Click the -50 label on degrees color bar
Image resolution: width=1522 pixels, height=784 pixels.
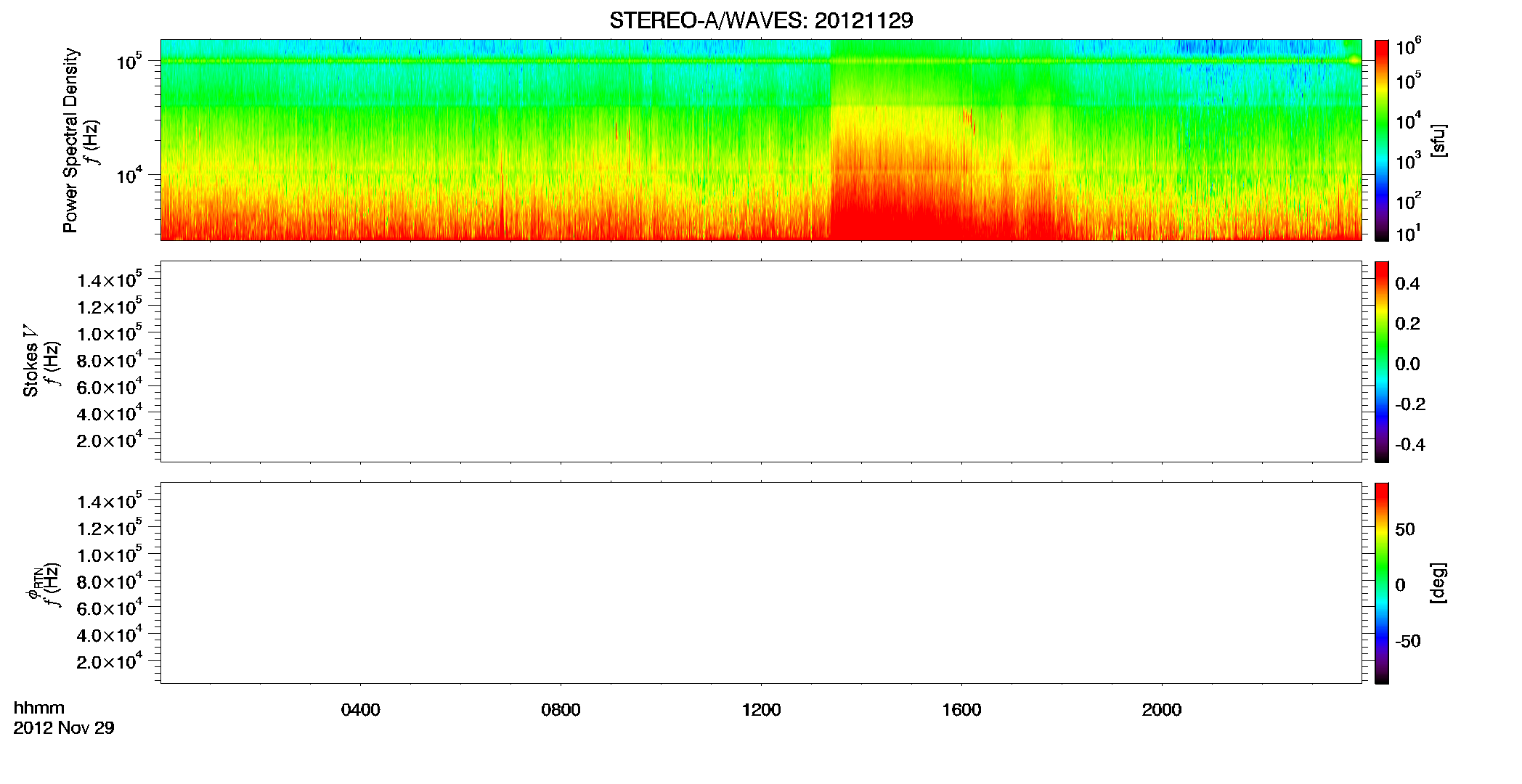tap(1408, 642)
